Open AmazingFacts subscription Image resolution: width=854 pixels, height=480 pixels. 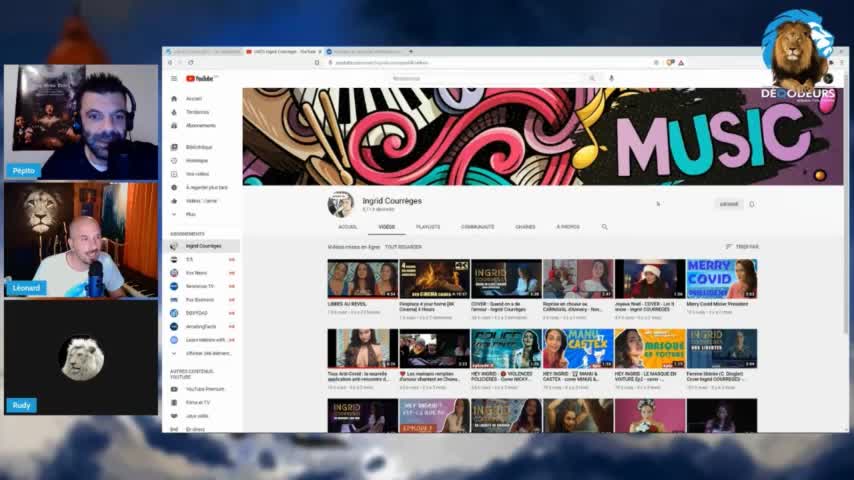tap(201, 326)
